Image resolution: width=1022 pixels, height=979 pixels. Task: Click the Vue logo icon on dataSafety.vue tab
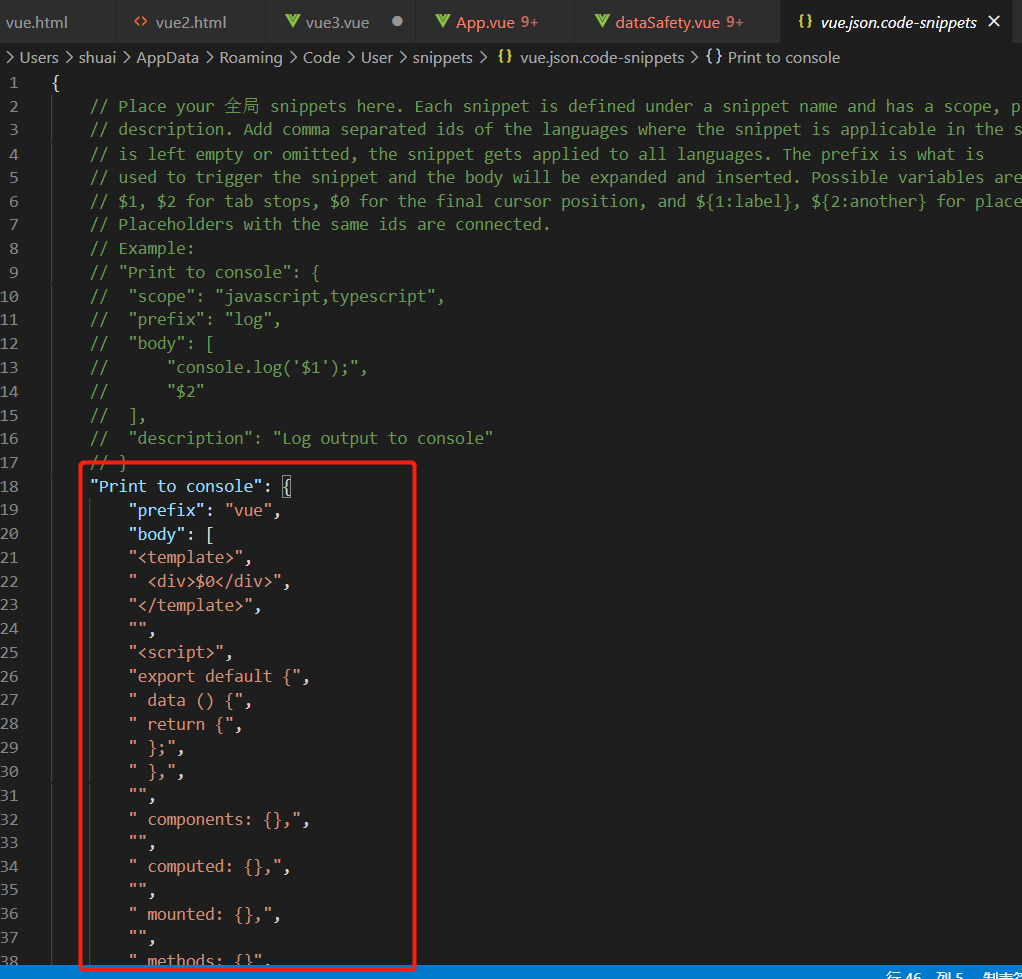tap(602, 22)
